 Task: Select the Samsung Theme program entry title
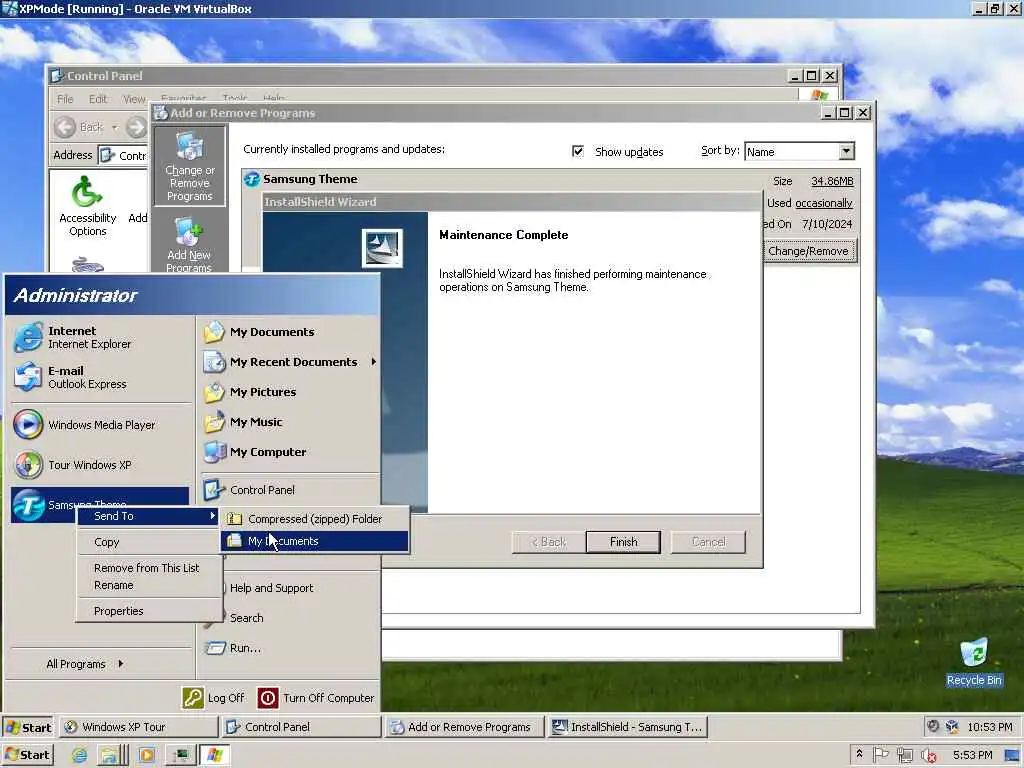click(310, 179)
